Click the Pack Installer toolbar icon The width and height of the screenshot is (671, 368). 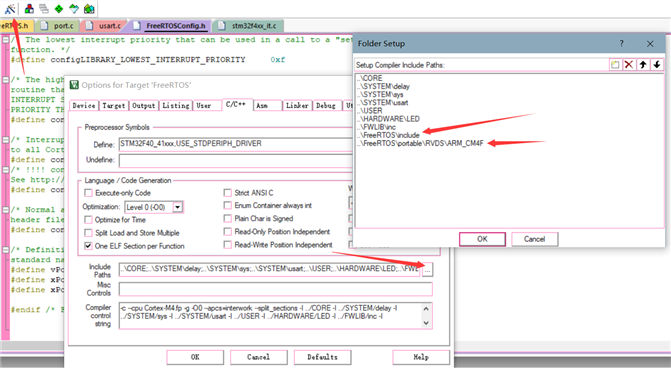[74, 9]
